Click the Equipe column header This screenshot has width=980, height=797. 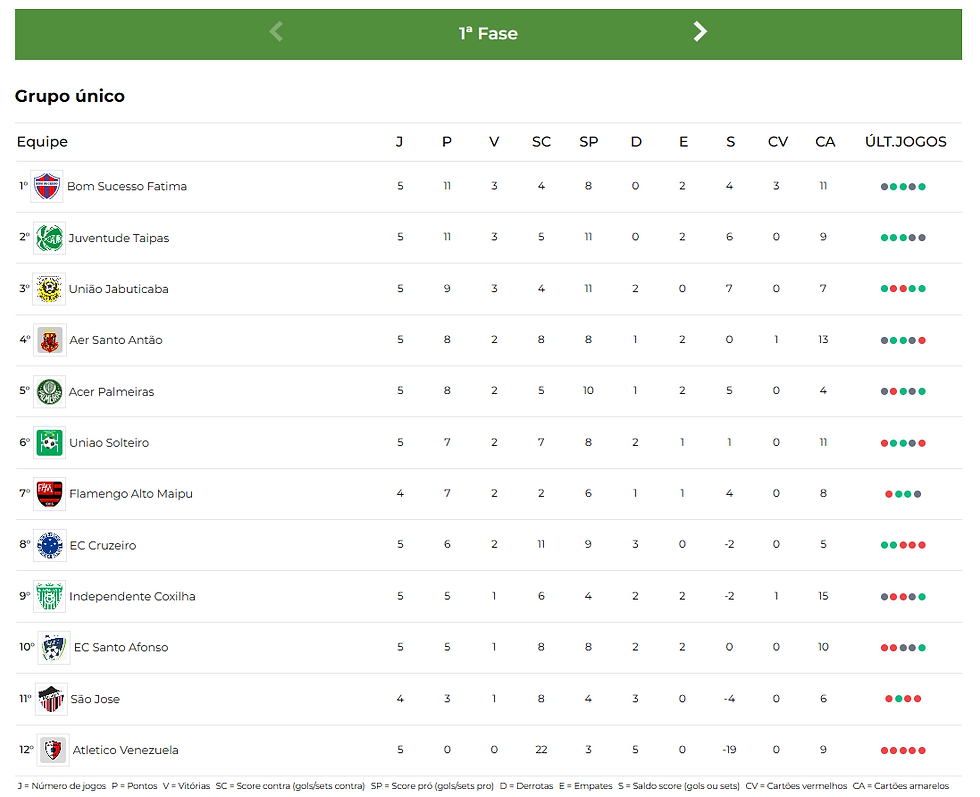click(x=42, y=142)
